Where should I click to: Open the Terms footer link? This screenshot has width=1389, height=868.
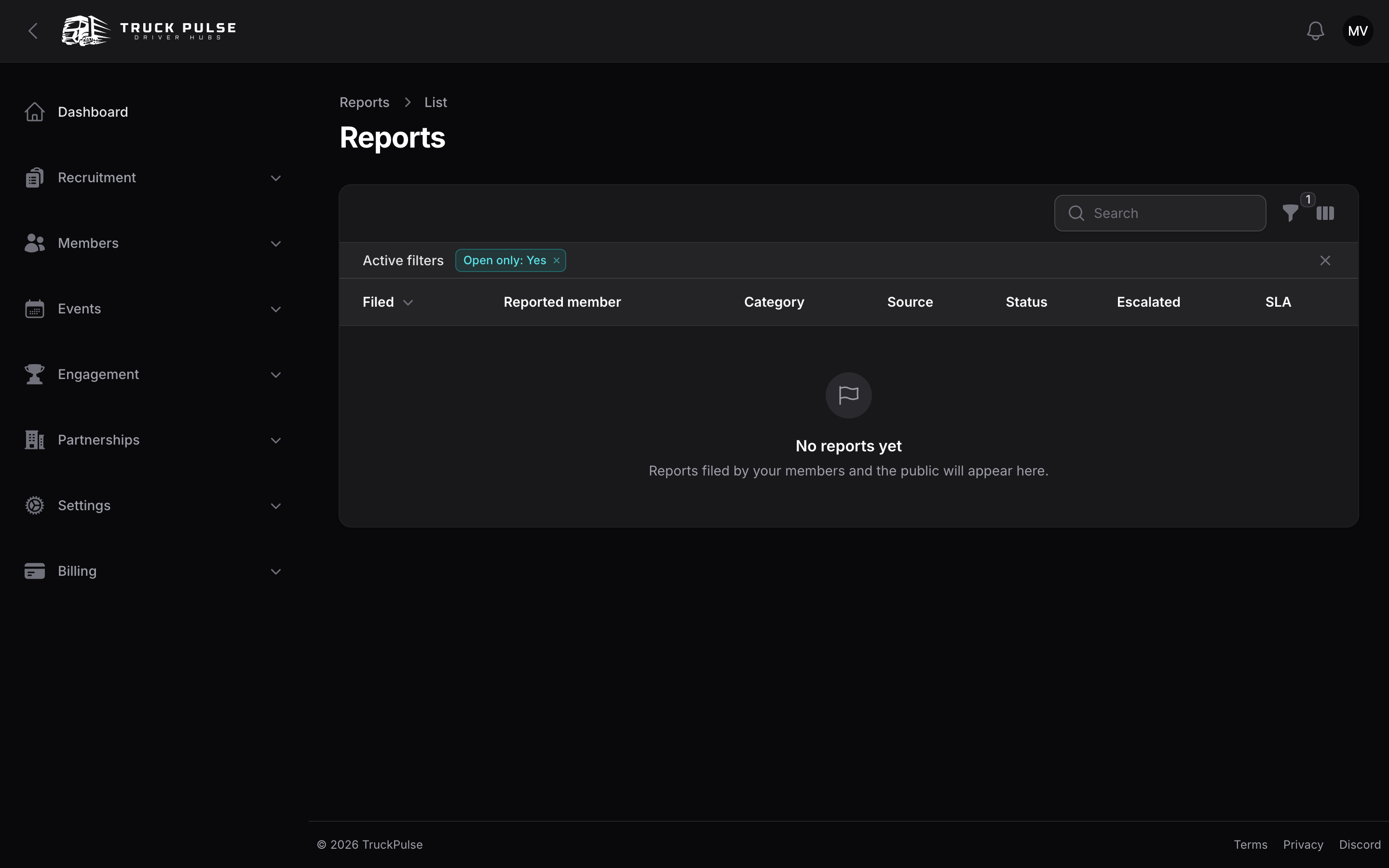click(1251, 844)
